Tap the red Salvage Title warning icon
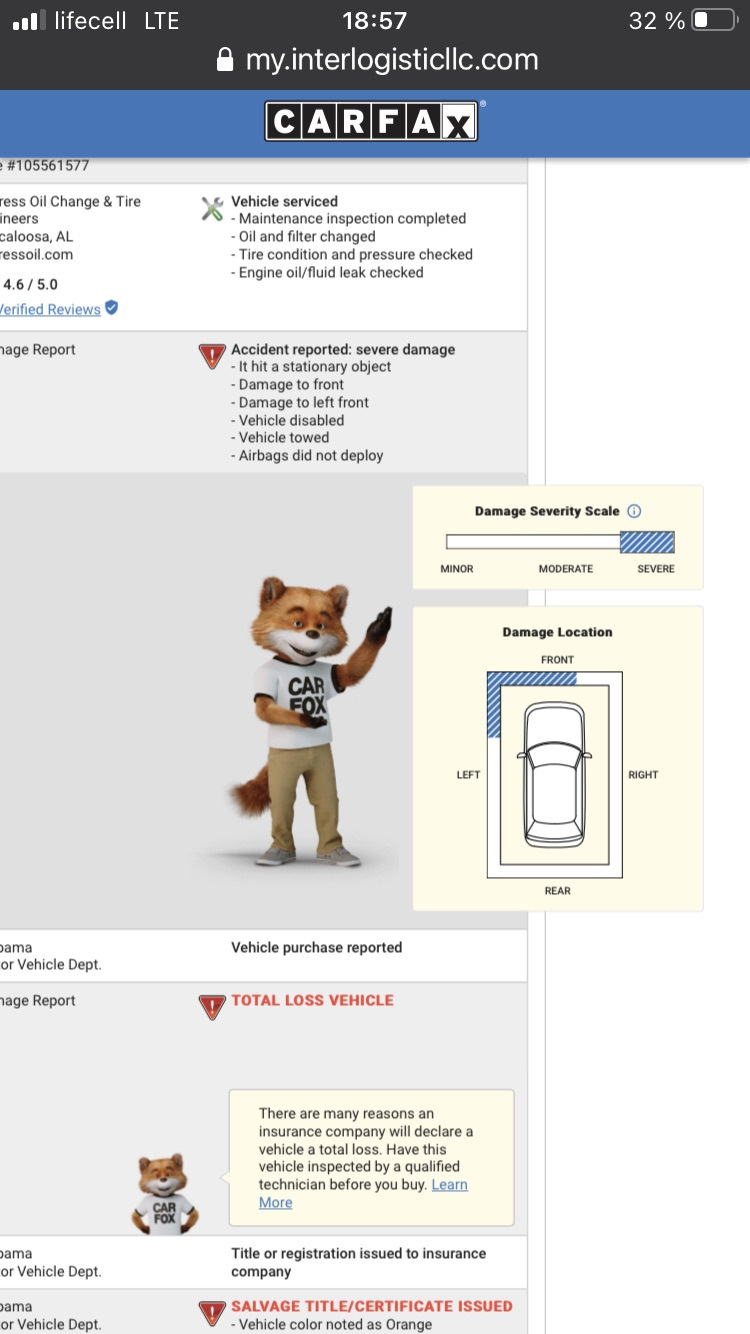The width and height of the screenshot is (750, 1334). 212,1312
